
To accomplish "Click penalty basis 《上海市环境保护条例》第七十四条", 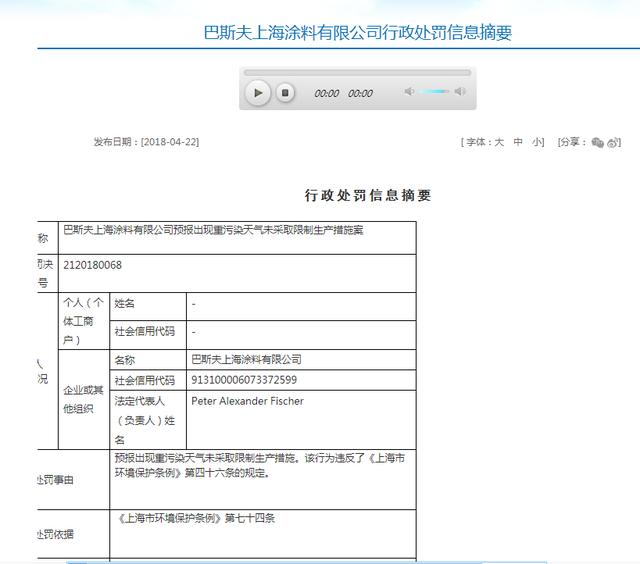I will click(196, 518).
